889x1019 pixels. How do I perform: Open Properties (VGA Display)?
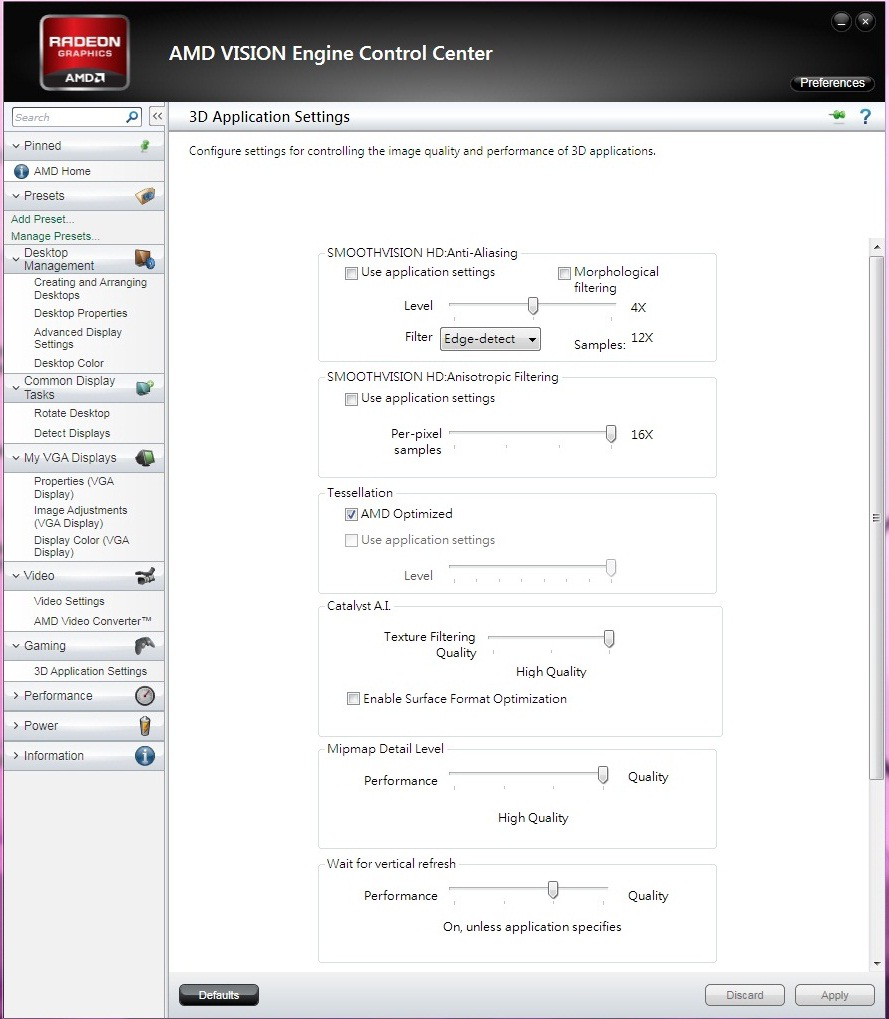click(73, 487)
